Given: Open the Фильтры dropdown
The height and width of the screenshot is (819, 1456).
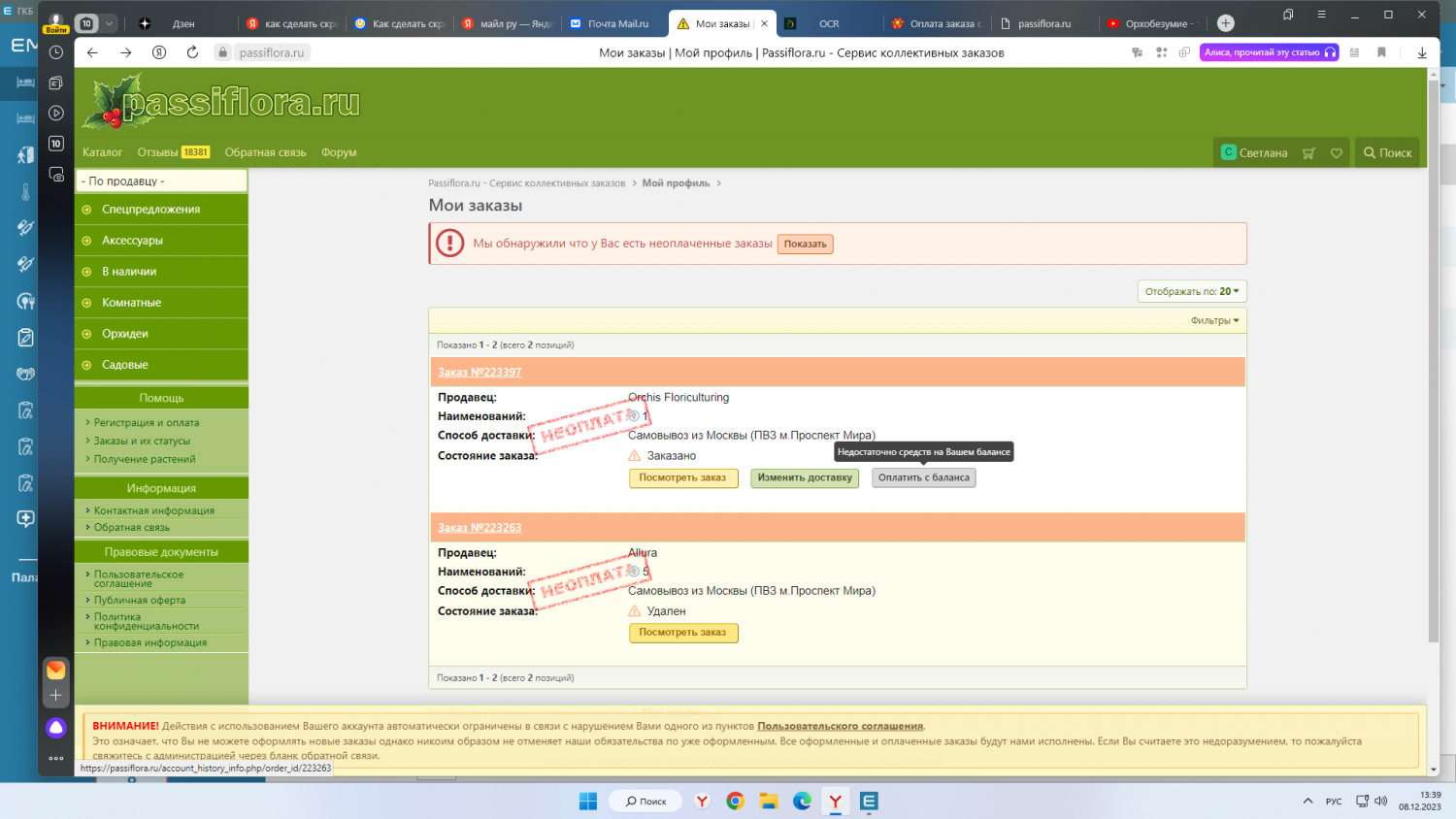Looking at the screenshot, I should point(1214,321).
